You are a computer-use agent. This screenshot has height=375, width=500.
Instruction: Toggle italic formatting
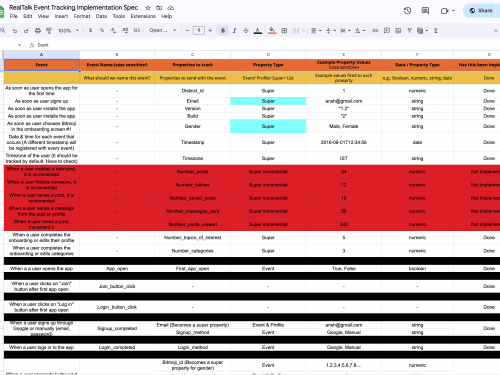pos(234,31)
